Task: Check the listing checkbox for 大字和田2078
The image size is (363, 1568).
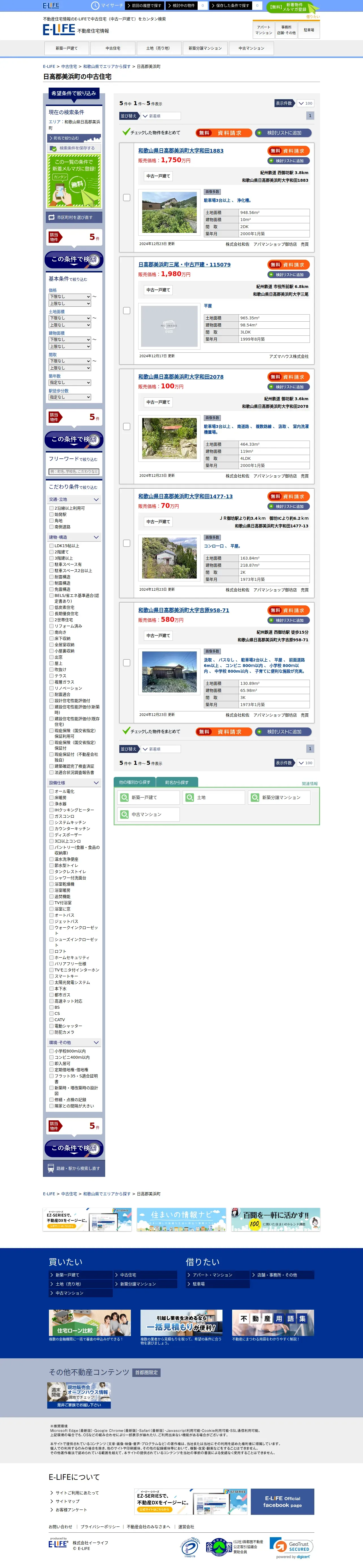Action: (127, 426)
